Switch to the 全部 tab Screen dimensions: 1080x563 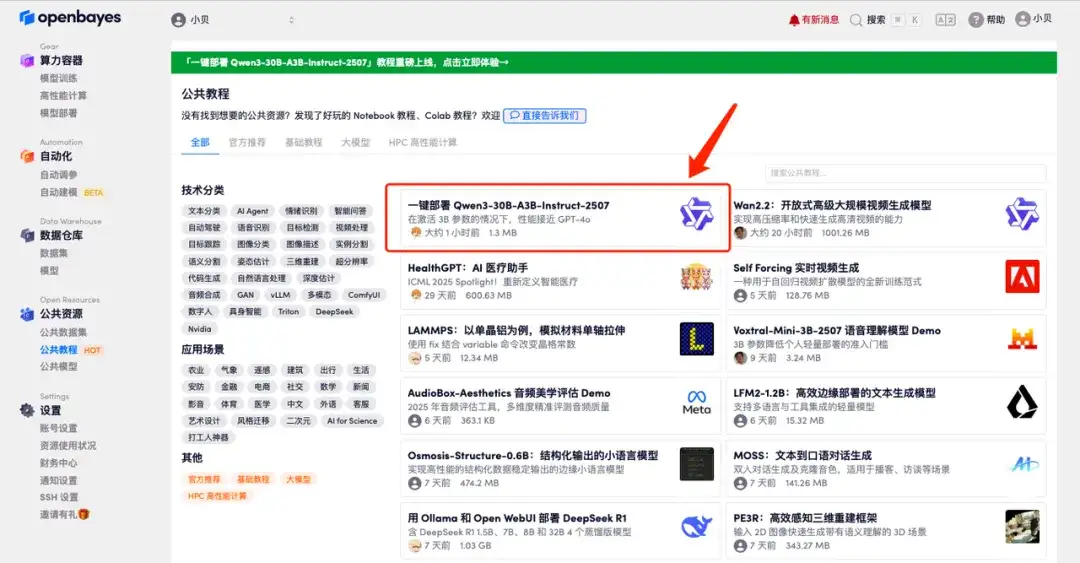pyautogui.click(x=200, y=143)
